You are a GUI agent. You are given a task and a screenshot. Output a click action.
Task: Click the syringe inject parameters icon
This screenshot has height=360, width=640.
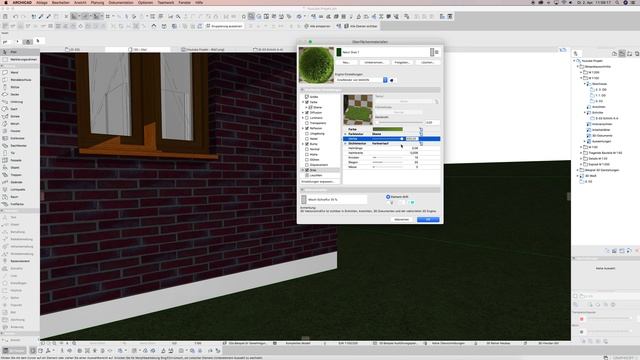tap(49, 16)
